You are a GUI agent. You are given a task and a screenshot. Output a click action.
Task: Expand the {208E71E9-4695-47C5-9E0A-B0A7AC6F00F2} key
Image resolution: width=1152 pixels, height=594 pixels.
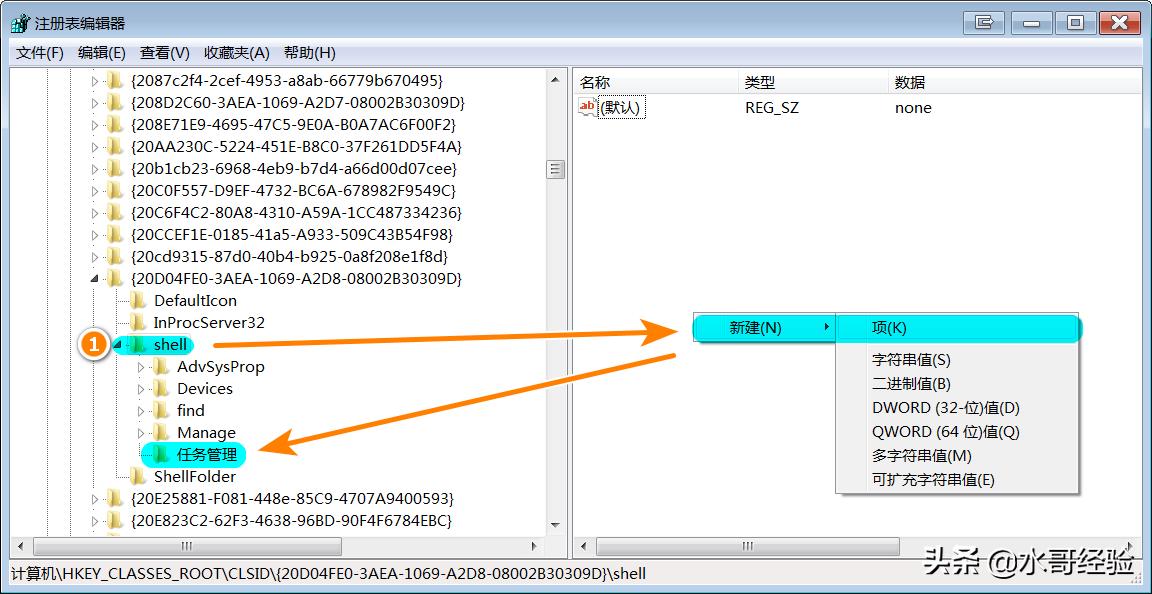[x=95, y=125]
